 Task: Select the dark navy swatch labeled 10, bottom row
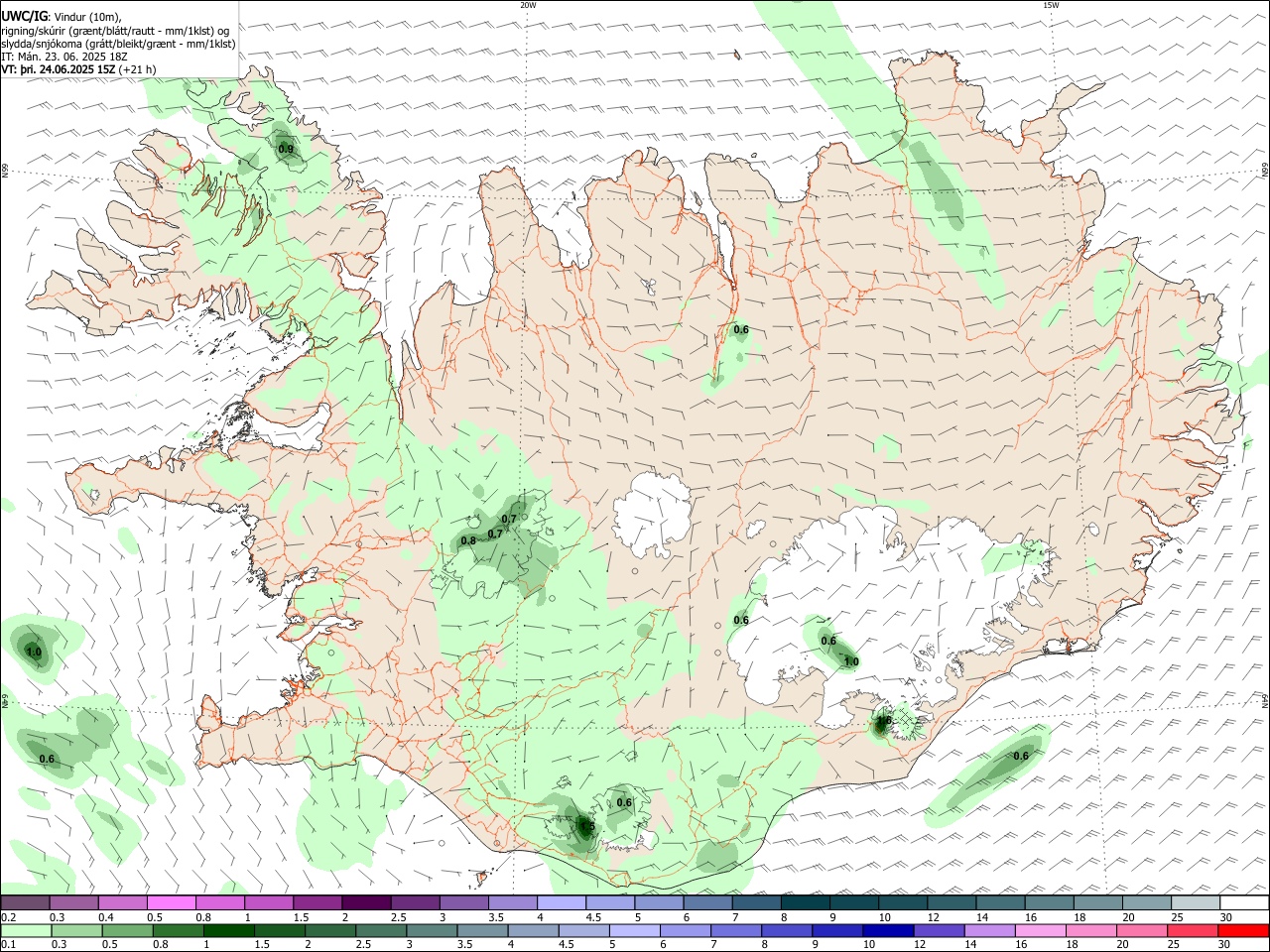888,930
